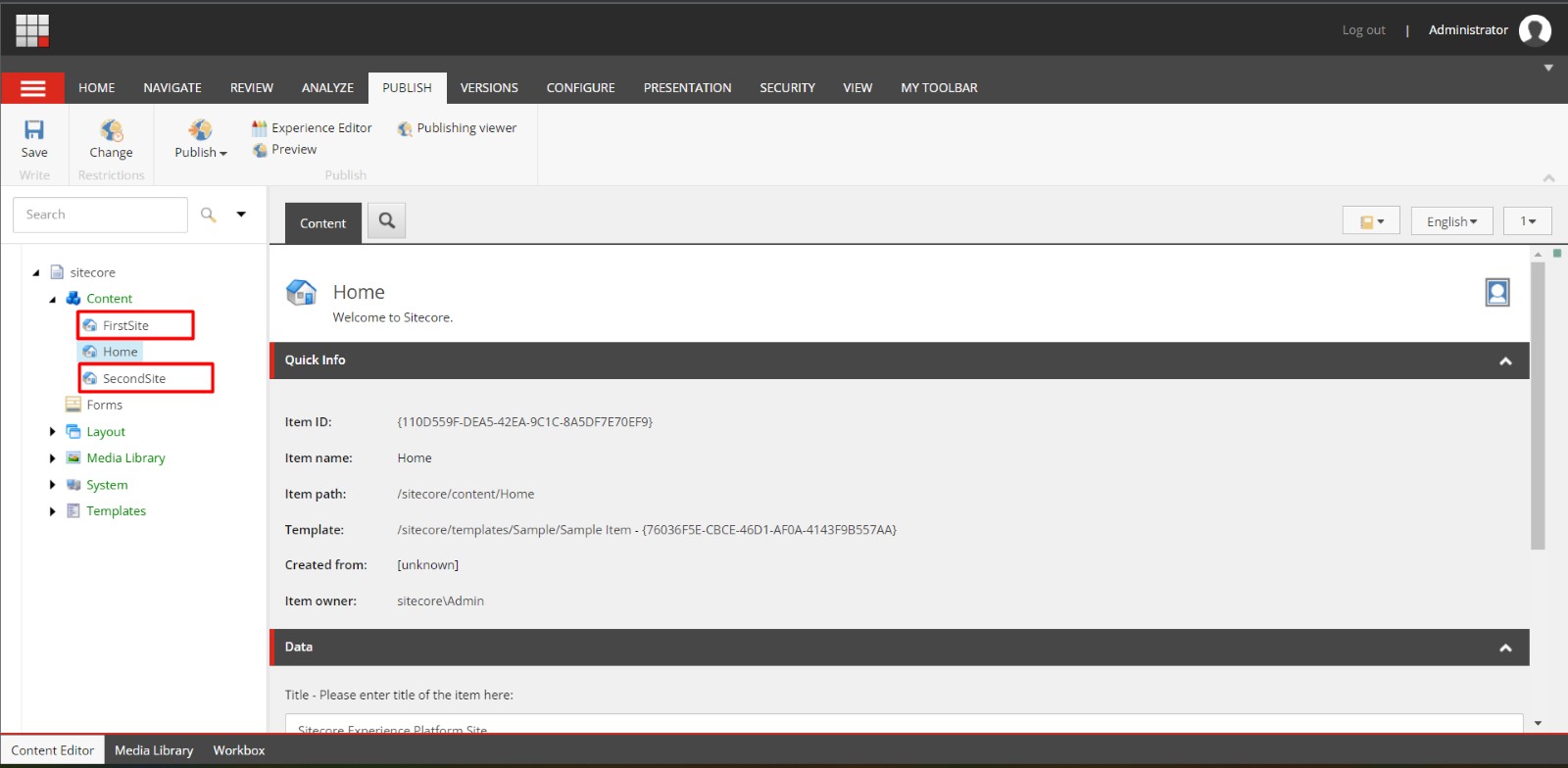Screen dimensions: 1568x768
Task: Switch to the NAVIGATE ribbon tab
Action: (172, 88)
